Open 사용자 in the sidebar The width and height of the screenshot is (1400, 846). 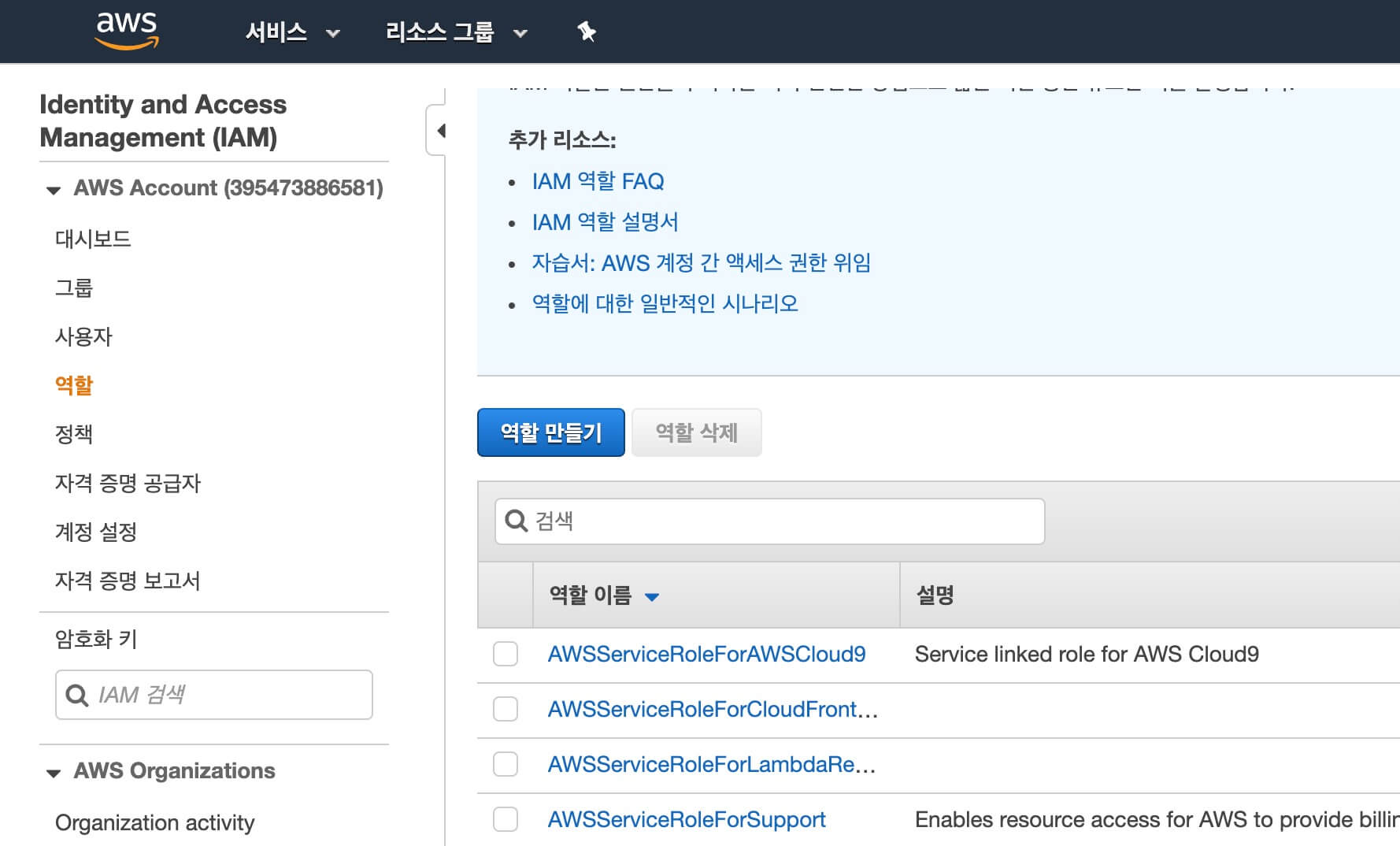pos(83,336)
